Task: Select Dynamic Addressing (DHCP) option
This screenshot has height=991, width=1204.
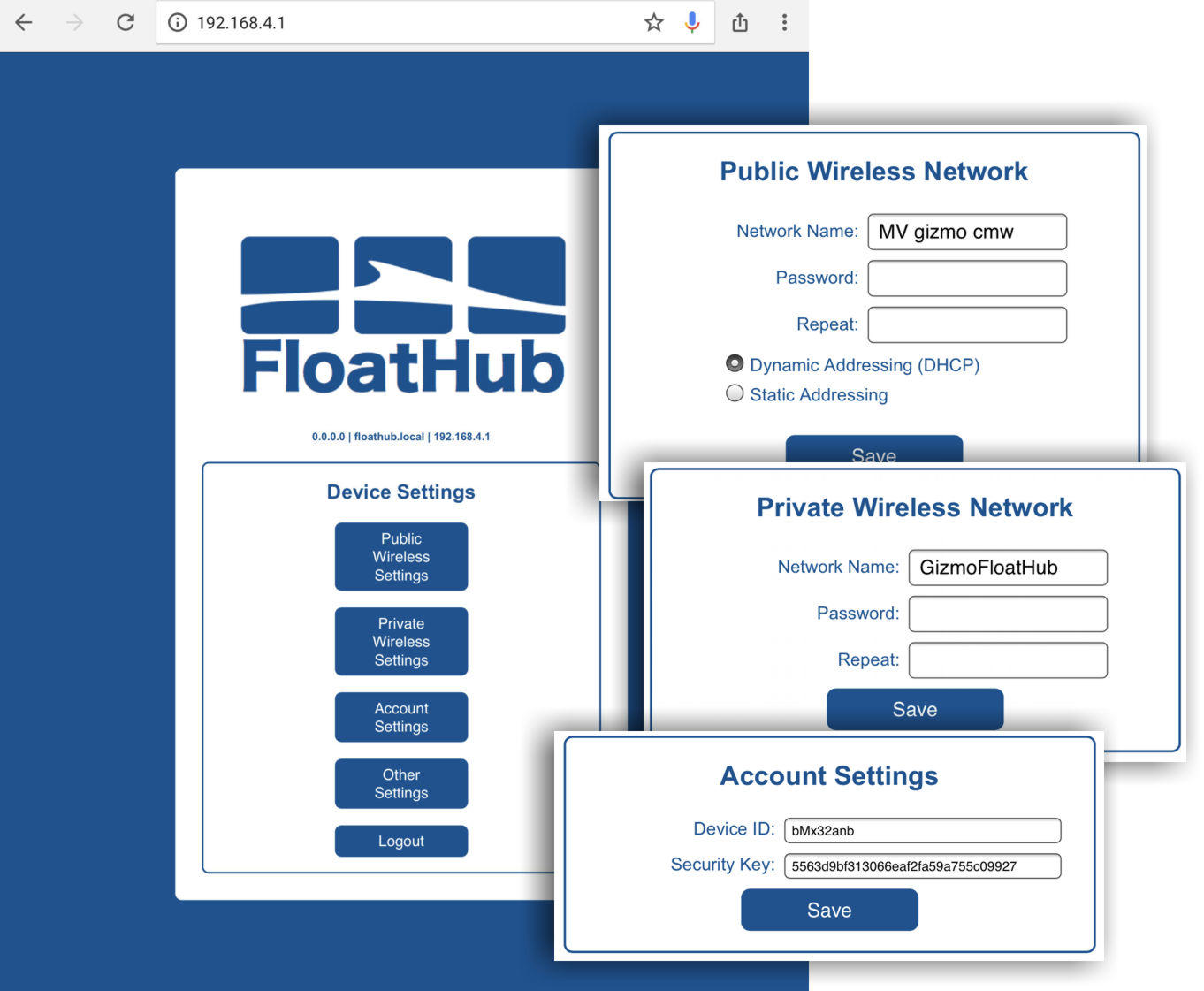Action: point(735,363)
